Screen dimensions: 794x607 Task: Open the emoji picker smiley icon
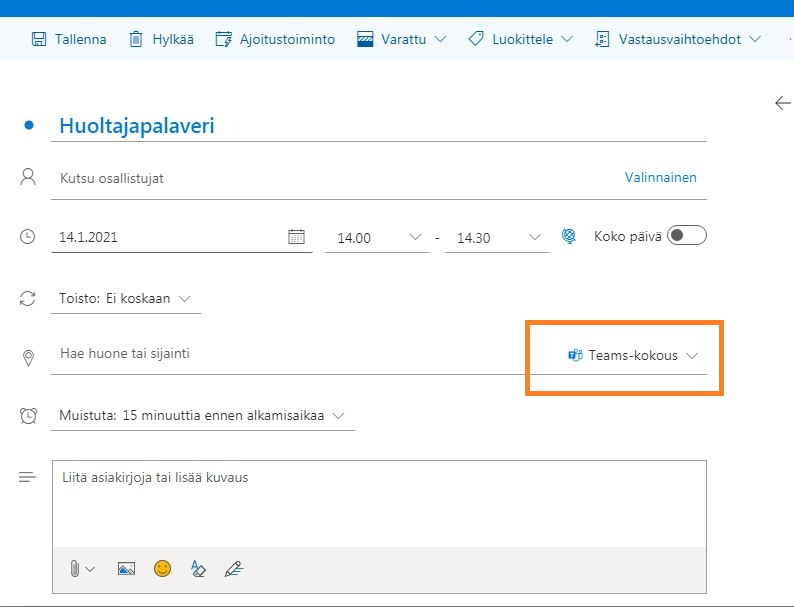pos(162,568)
